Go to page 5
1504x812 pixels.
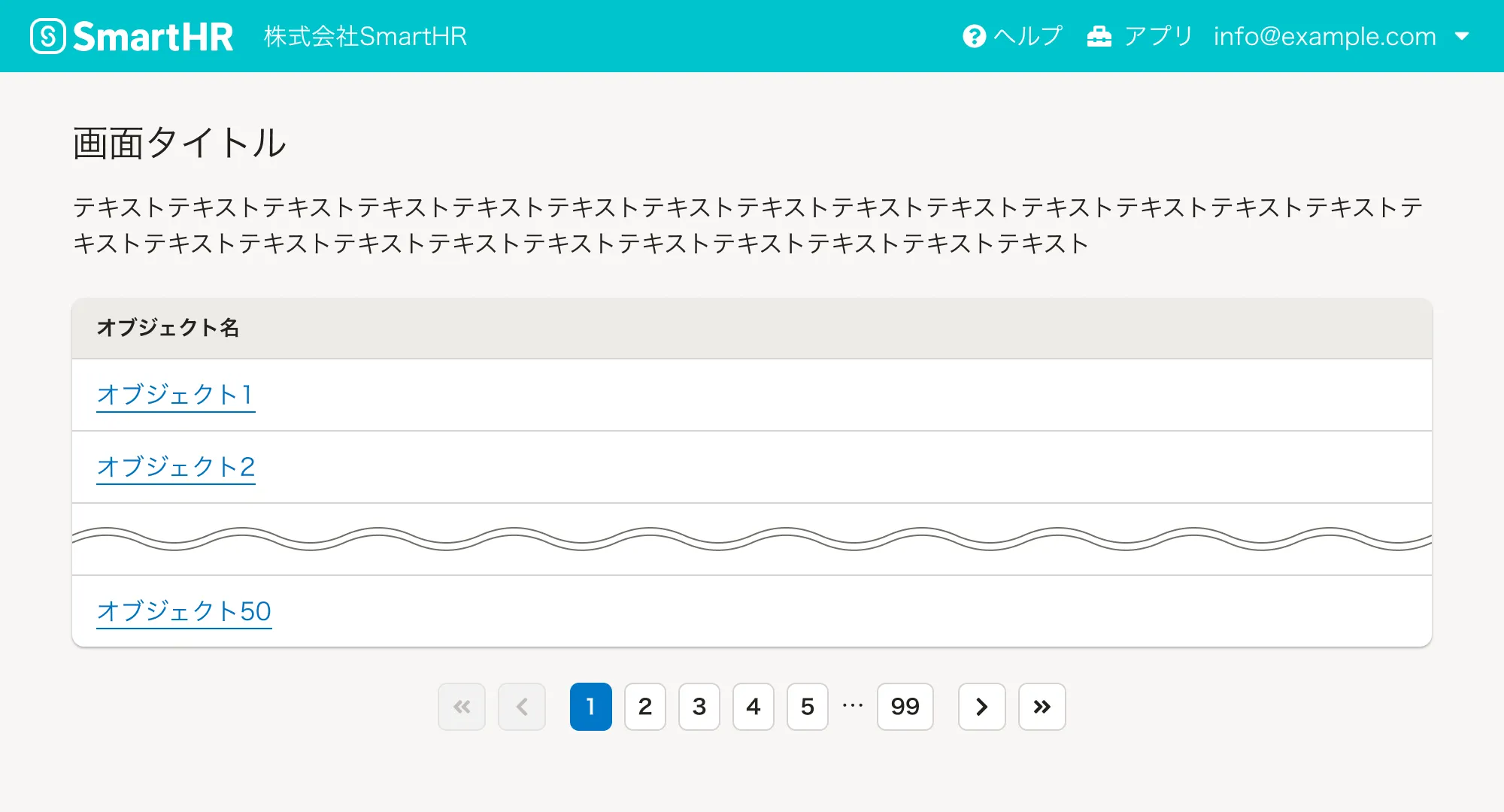[807, 707]
